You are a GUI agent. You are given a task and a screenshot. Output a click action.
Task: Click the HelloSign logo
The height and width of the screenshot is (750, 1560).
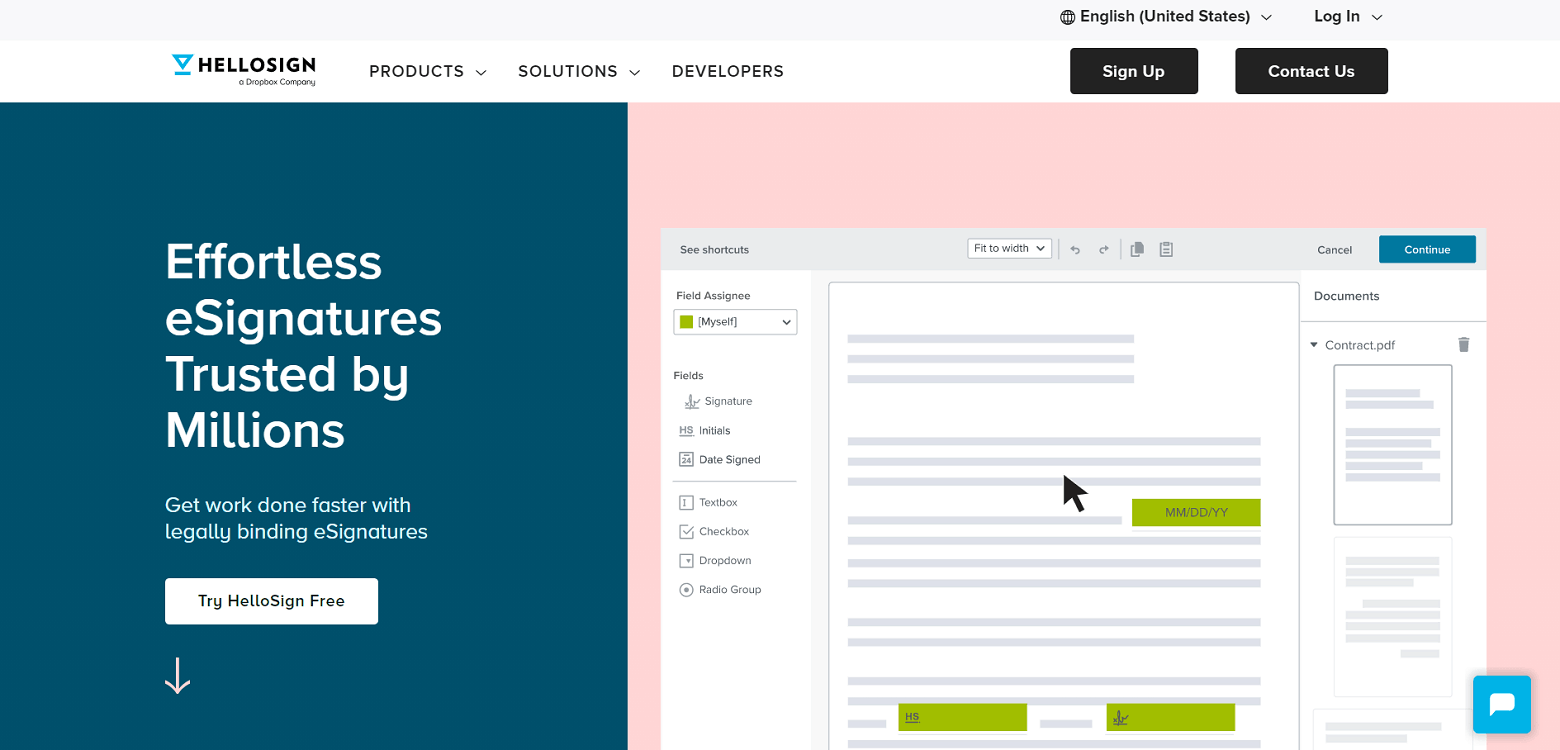click(x=243, y=70)
